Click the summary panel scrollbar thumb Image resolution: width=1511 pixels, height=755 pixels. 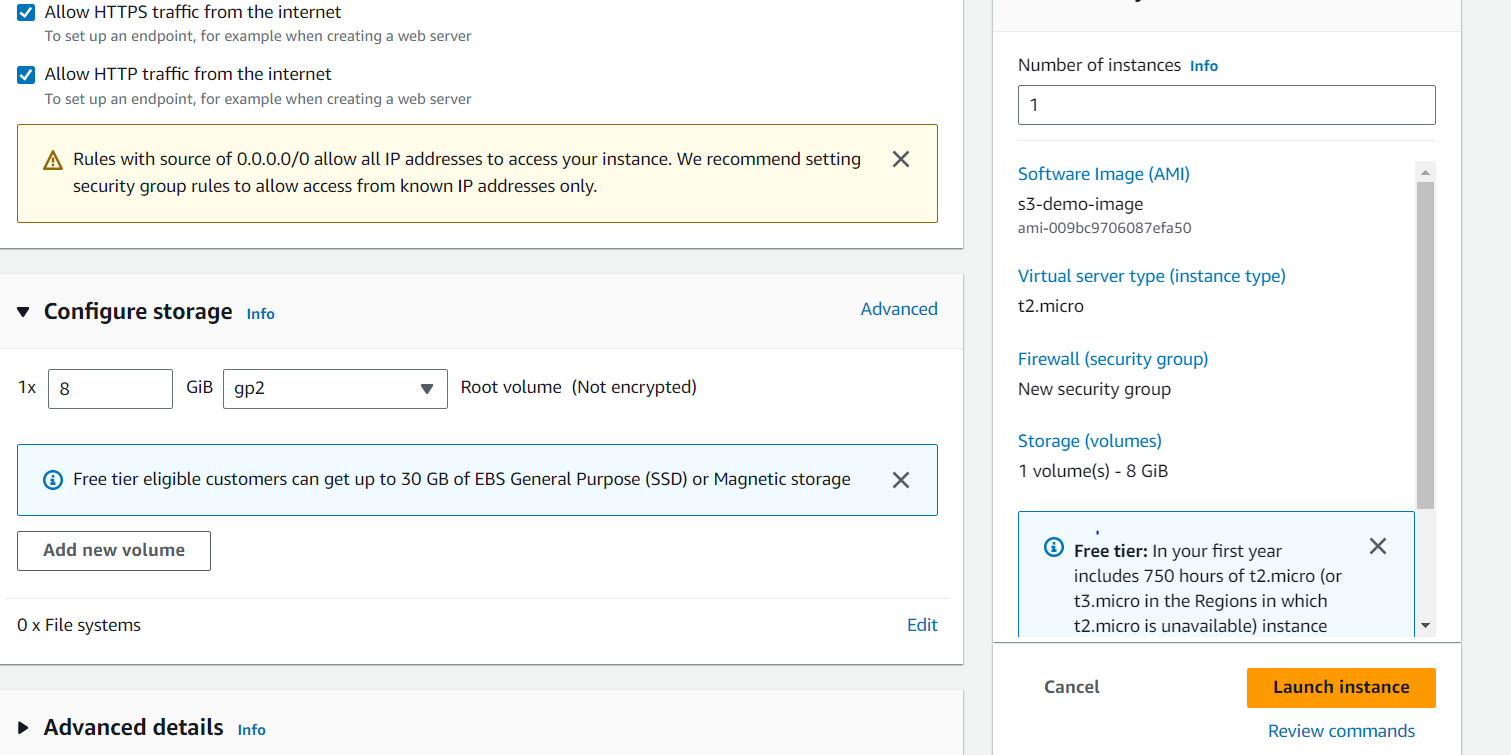pos(1425,345)
